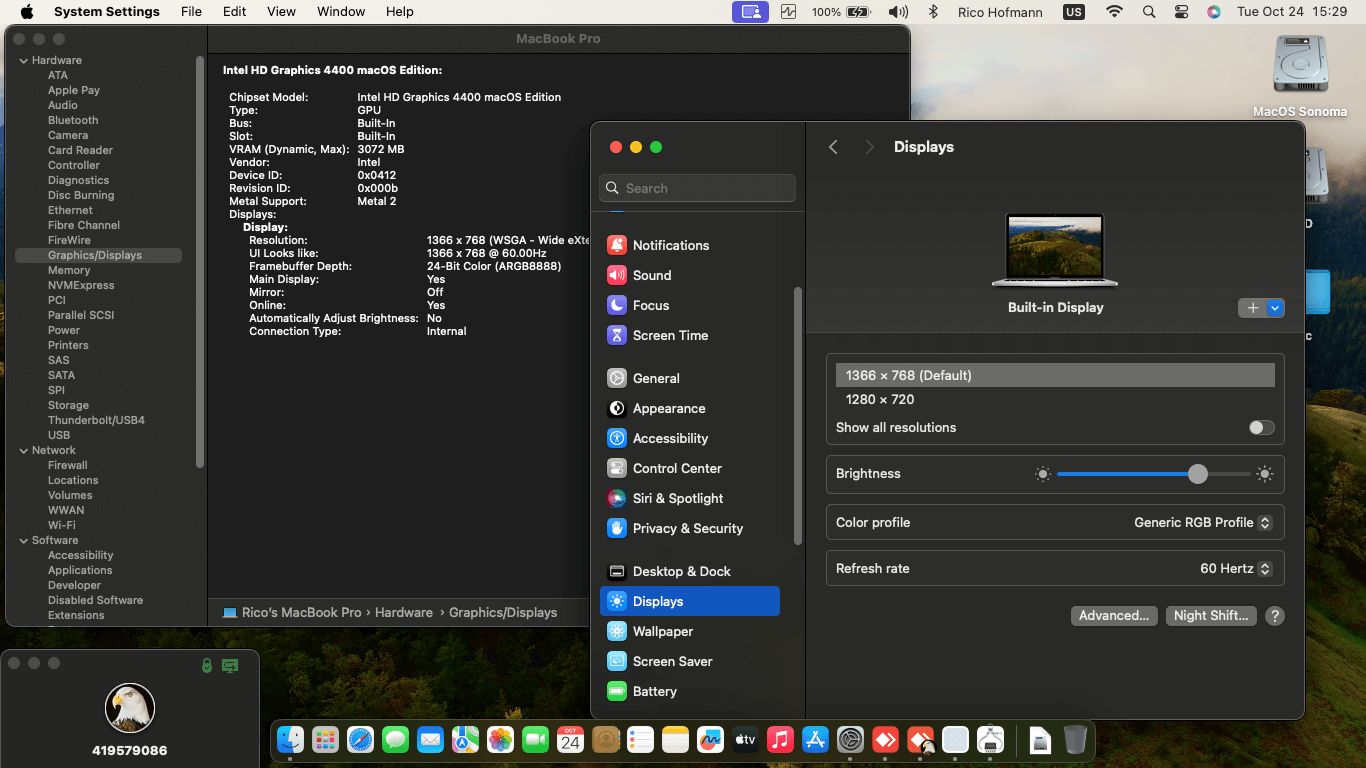This screenshot has height=768, width=1366.
Task: Toggle the Show all resolutions switch
Action: click(1261, 427)
